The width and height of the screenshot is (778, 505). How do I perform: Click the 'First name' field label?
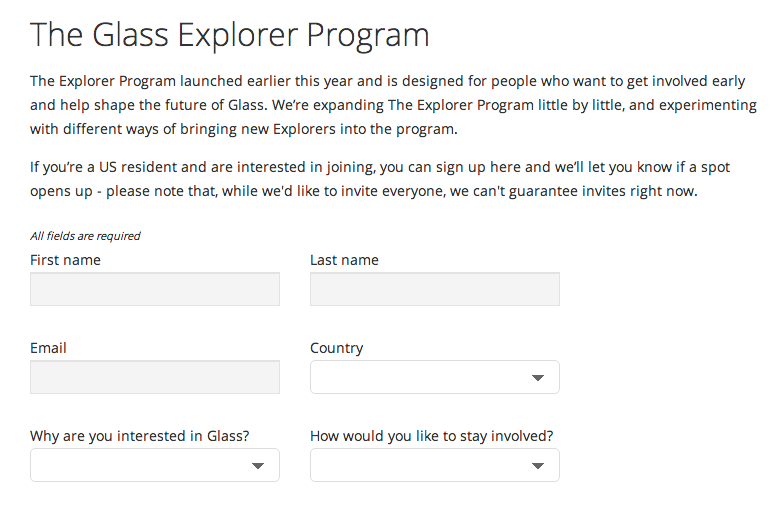[x=65, y=260]
